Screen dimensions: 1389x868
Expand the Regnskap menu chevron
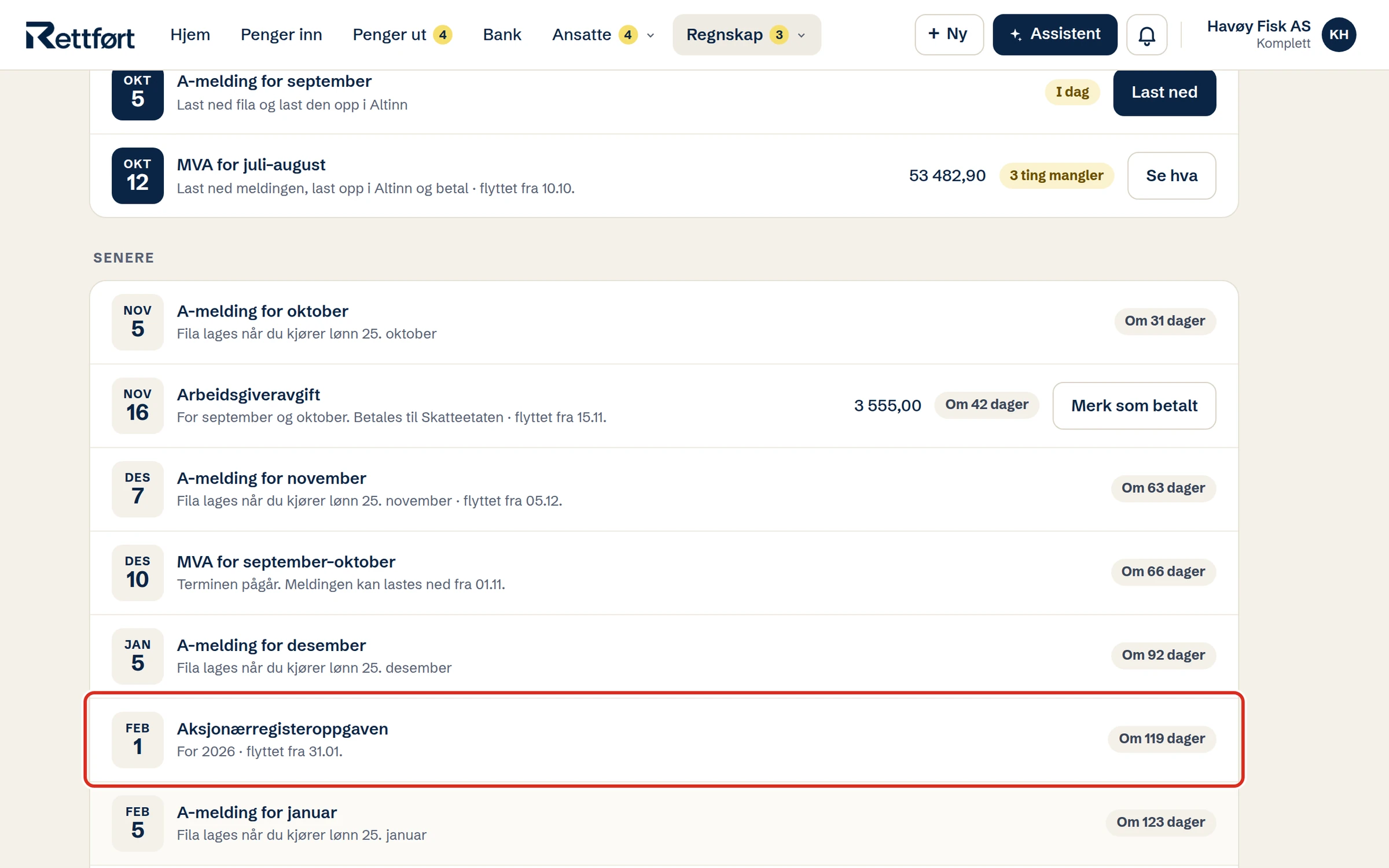click(802, 35)
